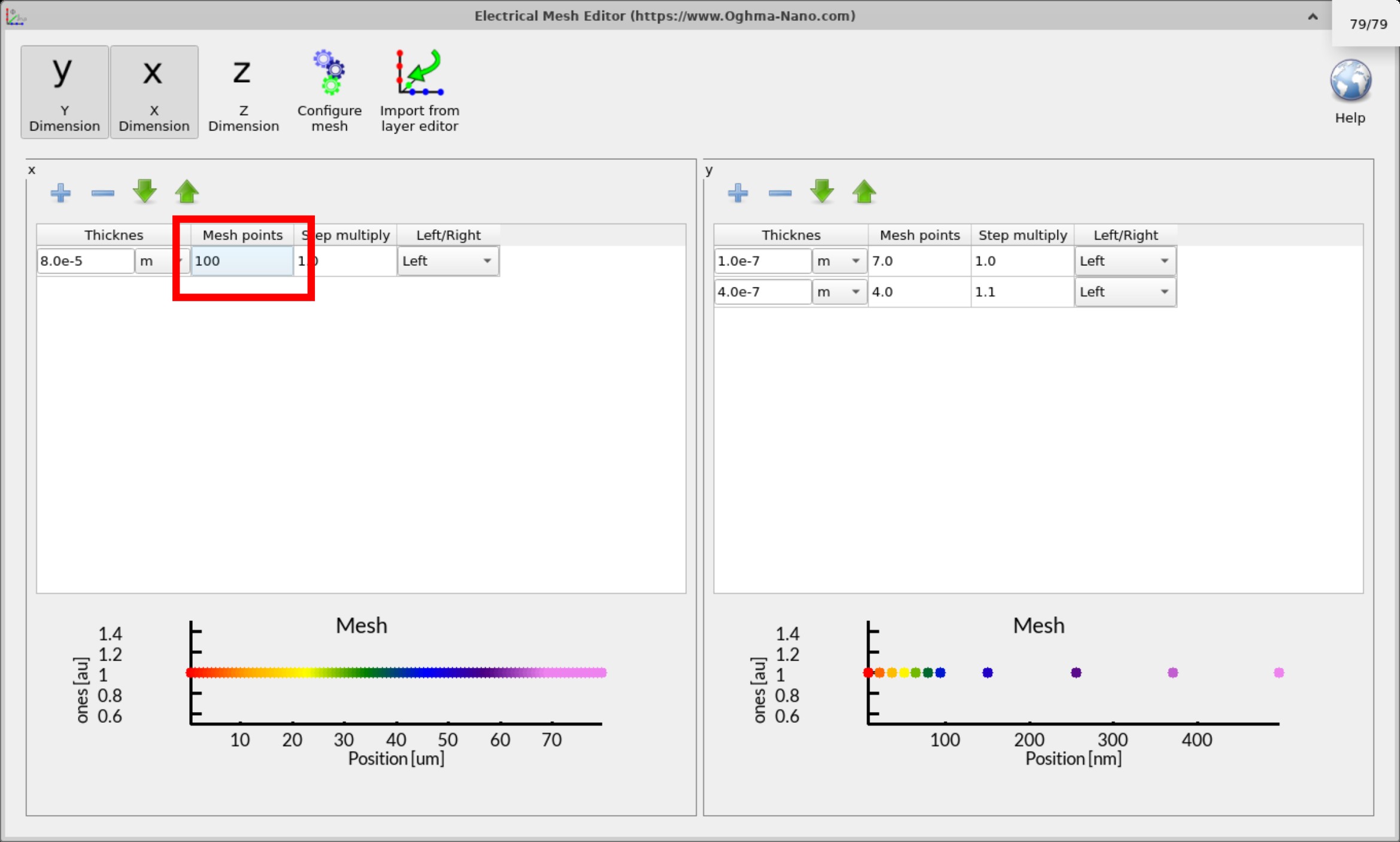Click y table Step multiply header

(x=1023, y=235)
